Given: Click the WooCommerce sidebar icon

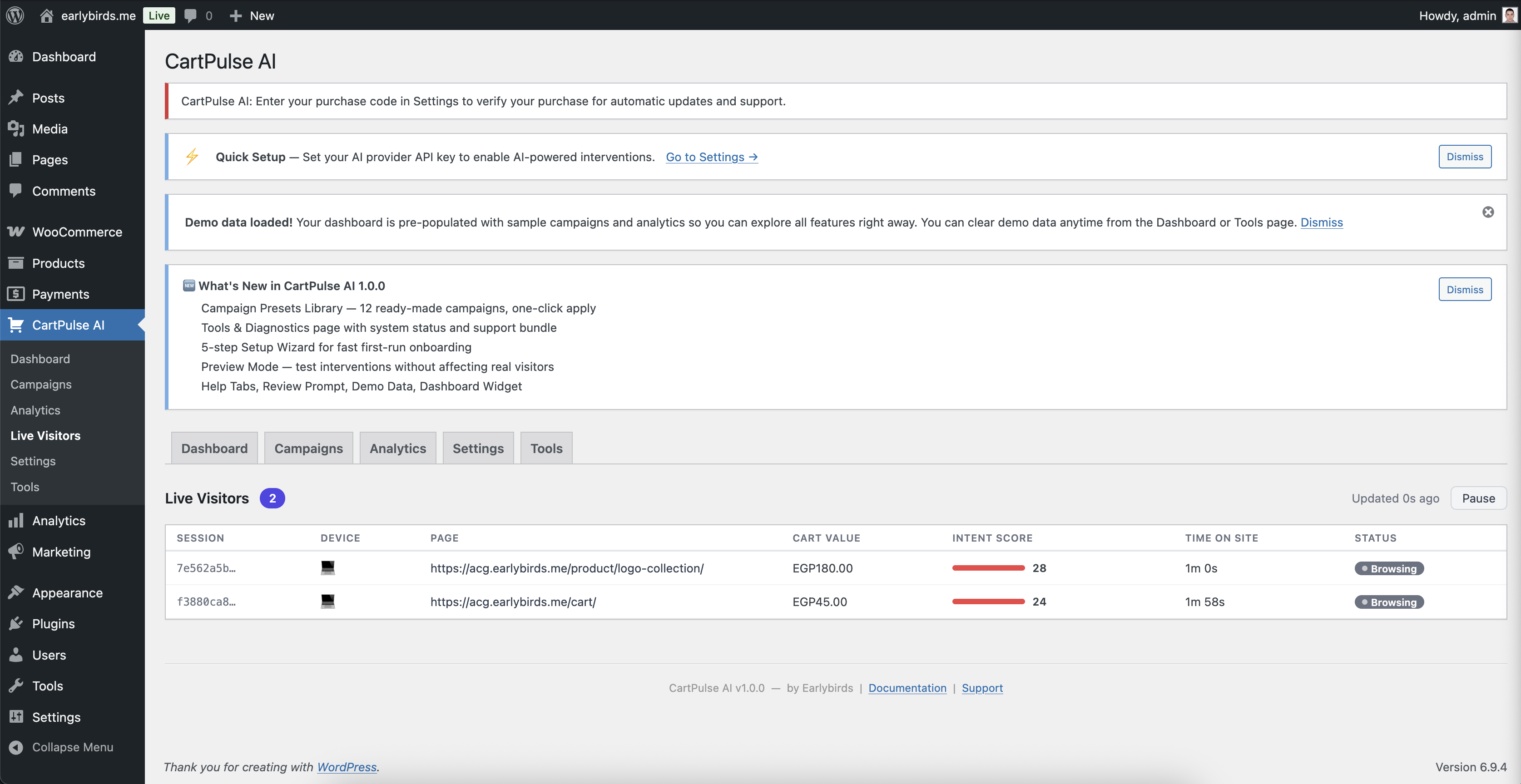Looking at the screenshot, I should [15, 232].
